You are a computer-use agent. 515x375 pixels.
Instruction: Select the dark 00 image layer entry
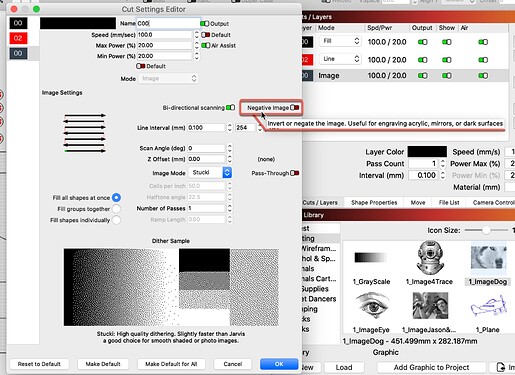(x=18, y=53)
